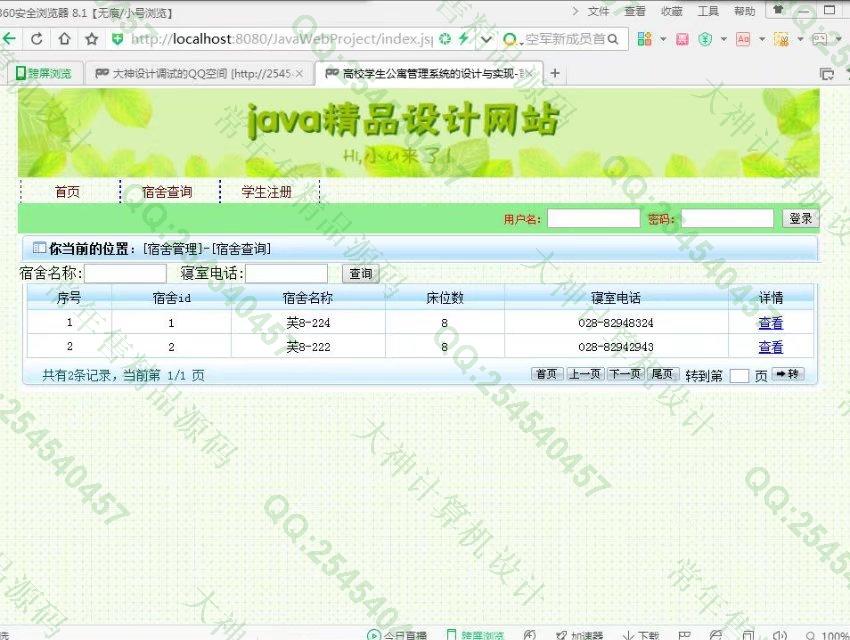Click the search magnifier icon in toolbar
Image resolution: width=850 pixels, height=640 pixels.
612,39
